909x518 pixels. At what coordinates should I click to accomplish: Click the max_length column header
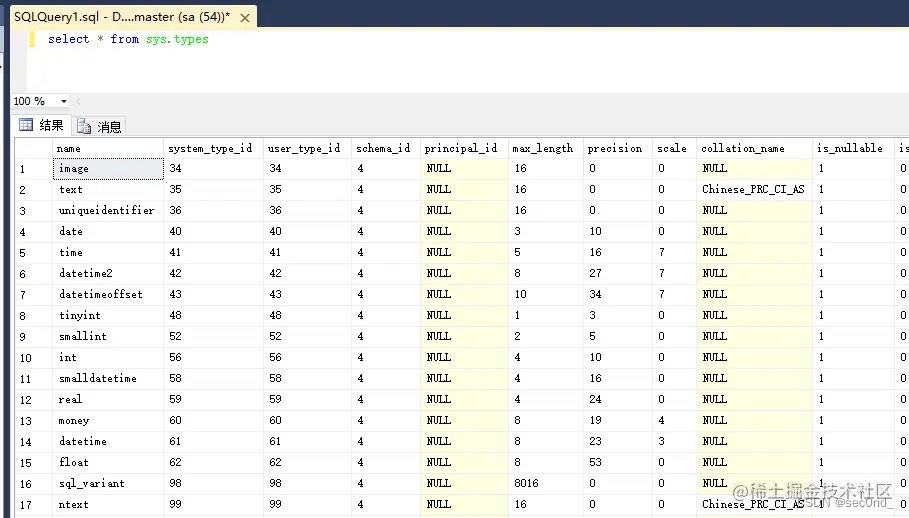(546, 148)
